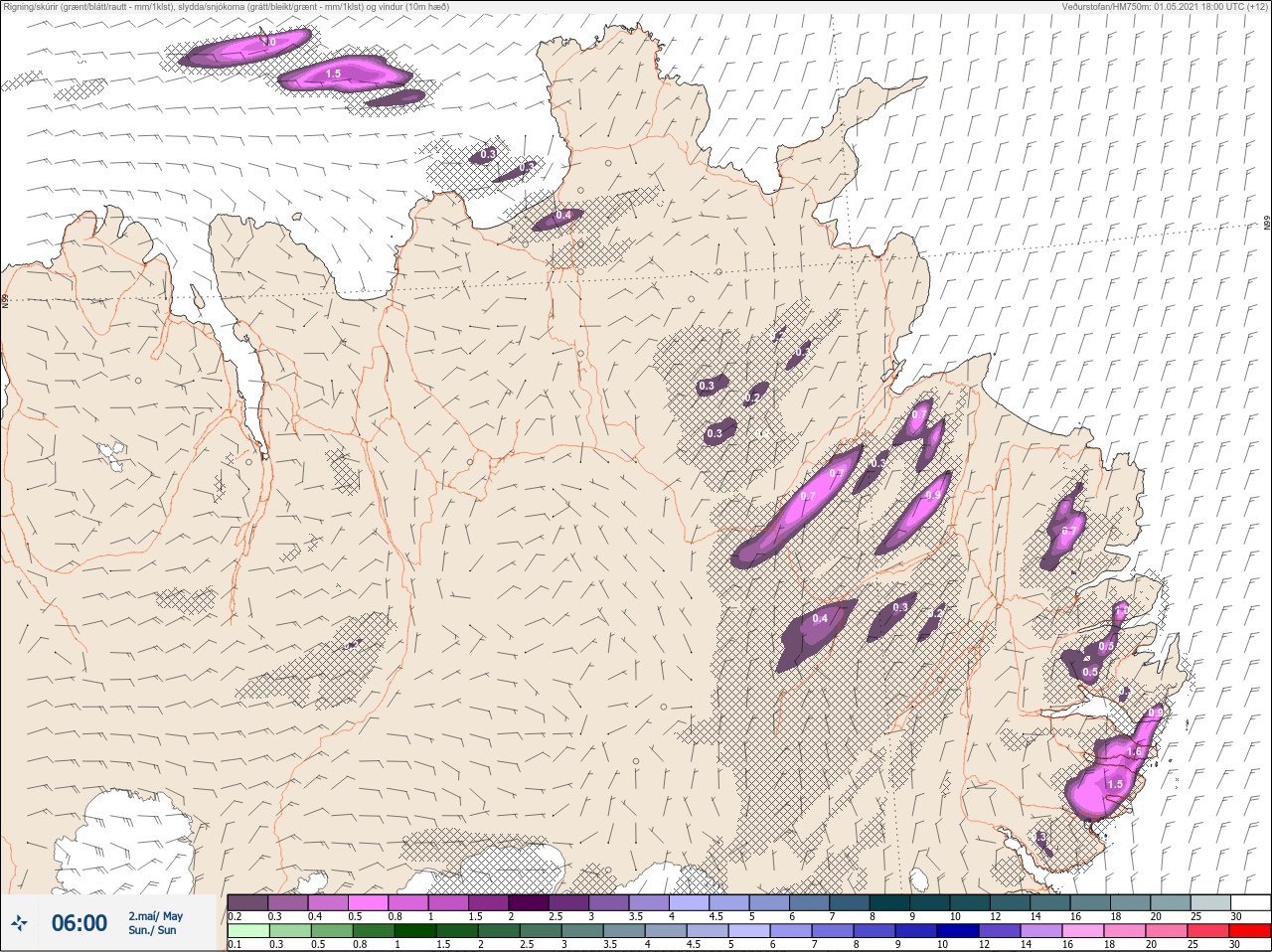
Task: Click the 06:00 forecast time label
Action: 79,923
